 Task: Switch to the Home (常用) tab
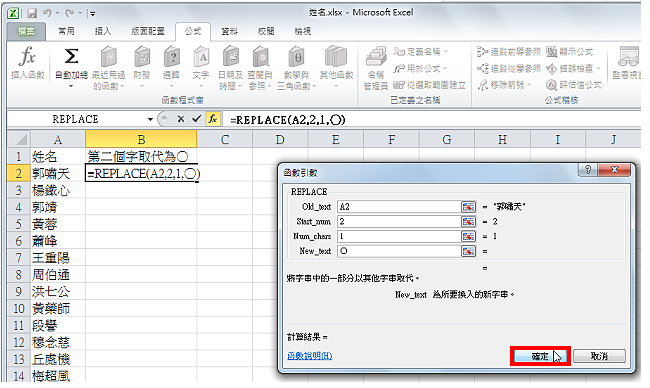66,31
